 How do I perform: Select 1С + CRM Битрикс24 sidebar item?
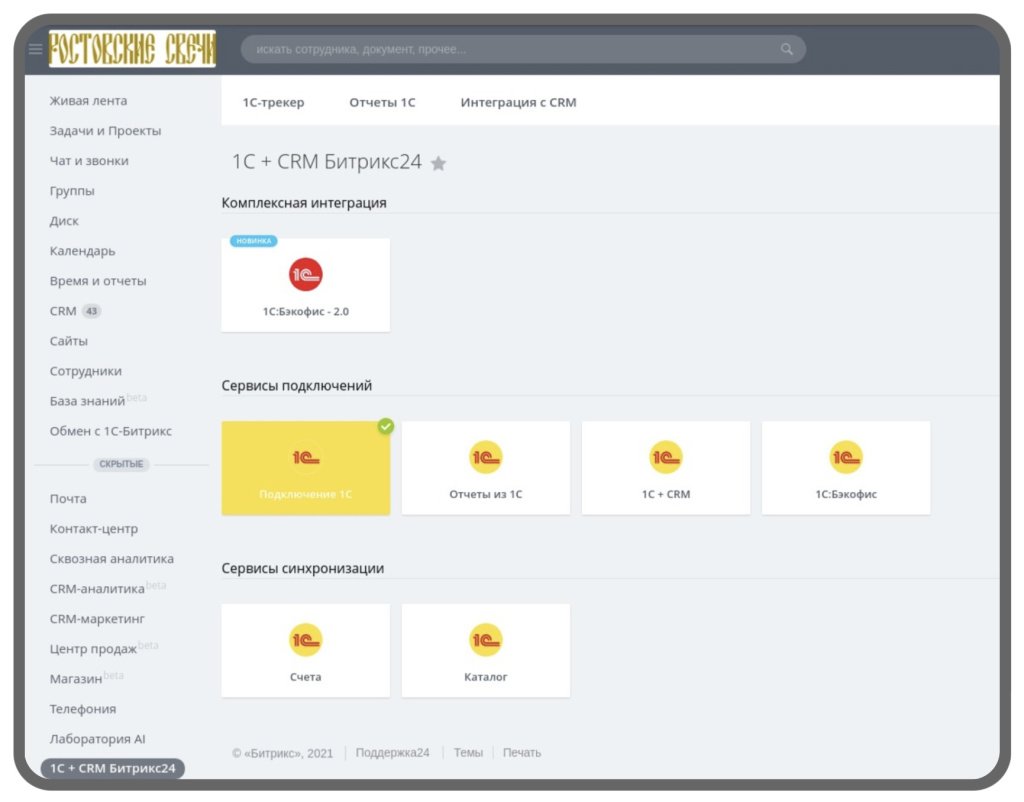click(112, 768)
